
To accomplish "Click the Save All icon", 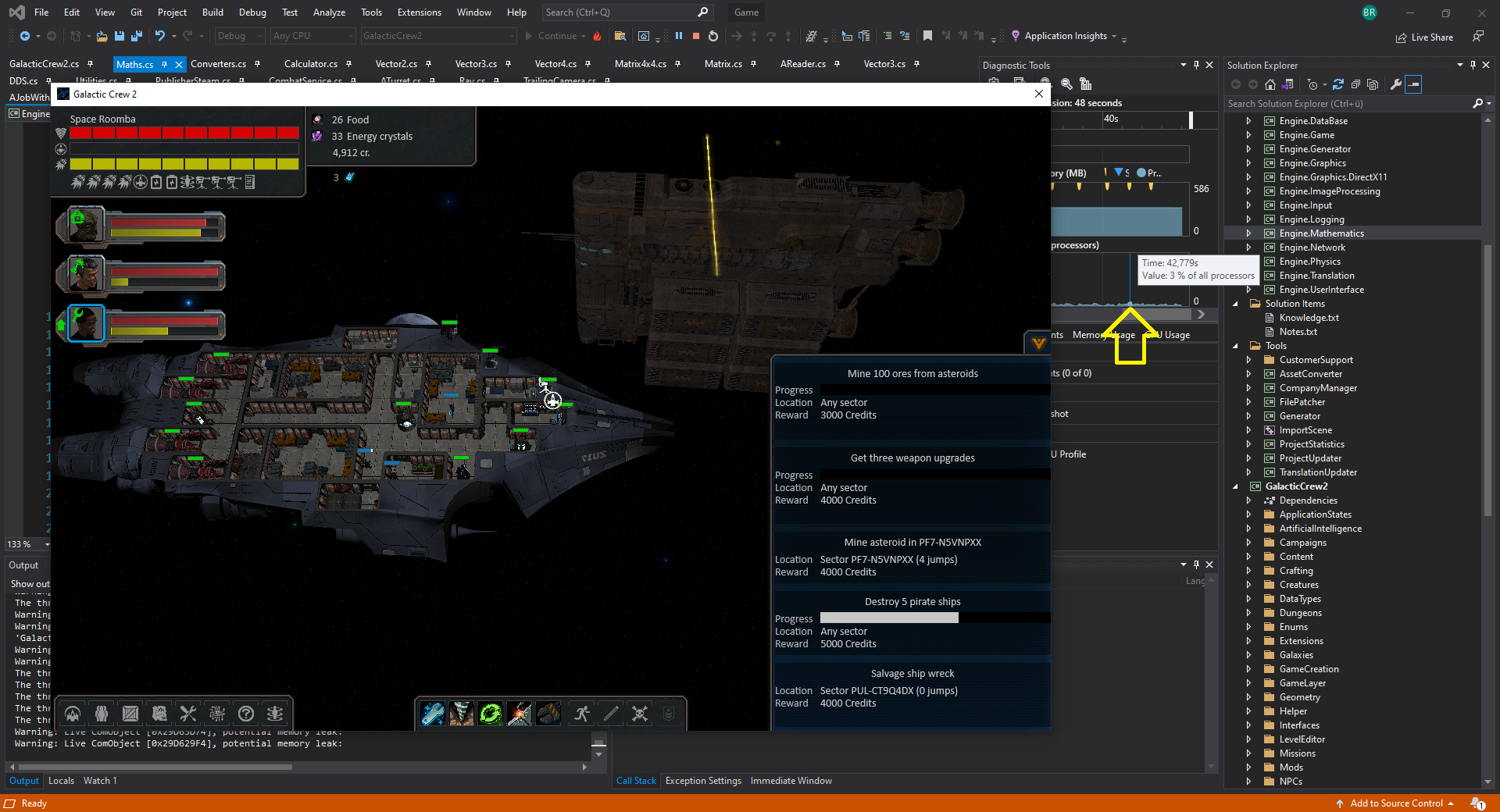I will [137, 36].
